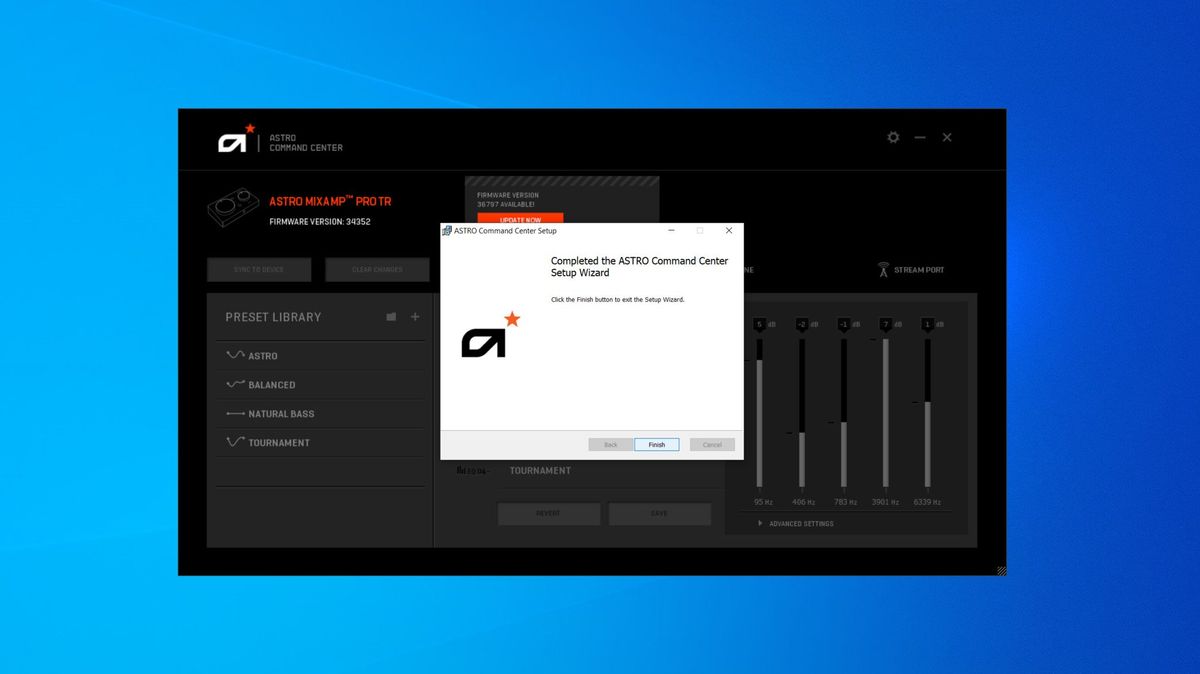Image resolution: width=1200 pixels, height=674 pixels.
Task: Select the ASTRO preset
Action: pos(321,356)
